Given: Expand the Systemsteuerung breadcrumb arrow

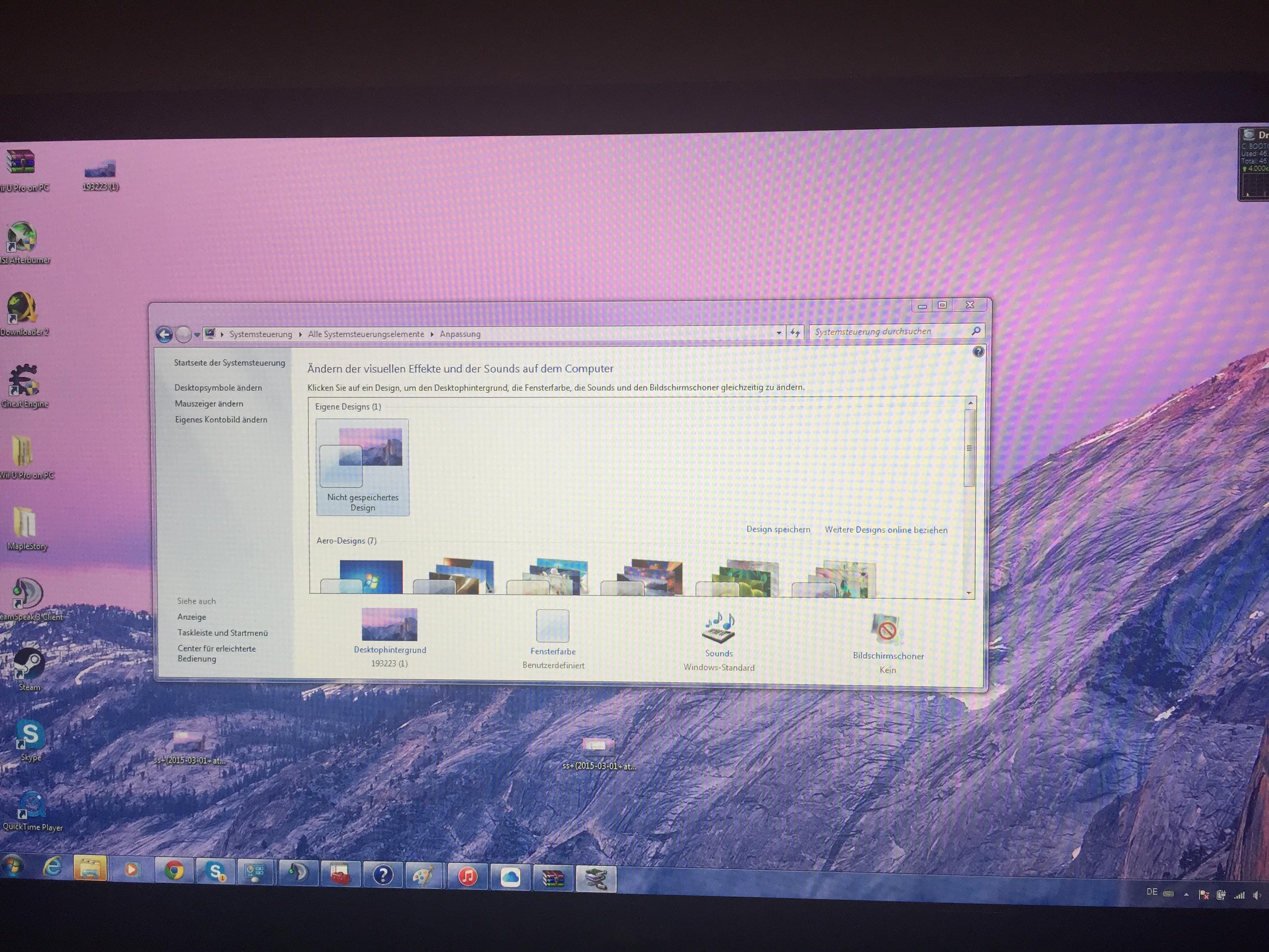Looking at the screenshot, I should [300, 334].
